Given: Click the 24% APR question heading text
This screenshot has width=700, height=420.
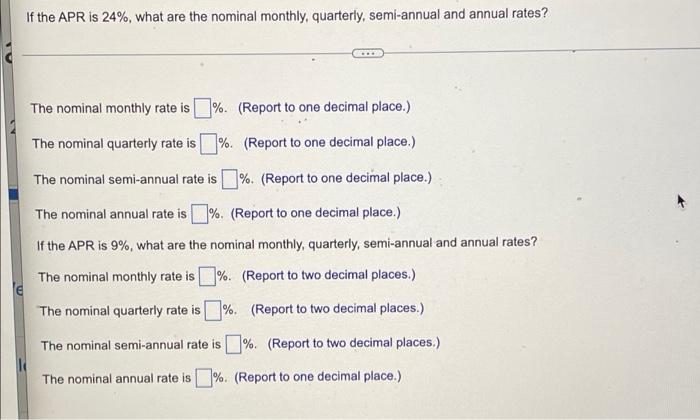Looking at the screenshot, I should [x=287, y=16].
